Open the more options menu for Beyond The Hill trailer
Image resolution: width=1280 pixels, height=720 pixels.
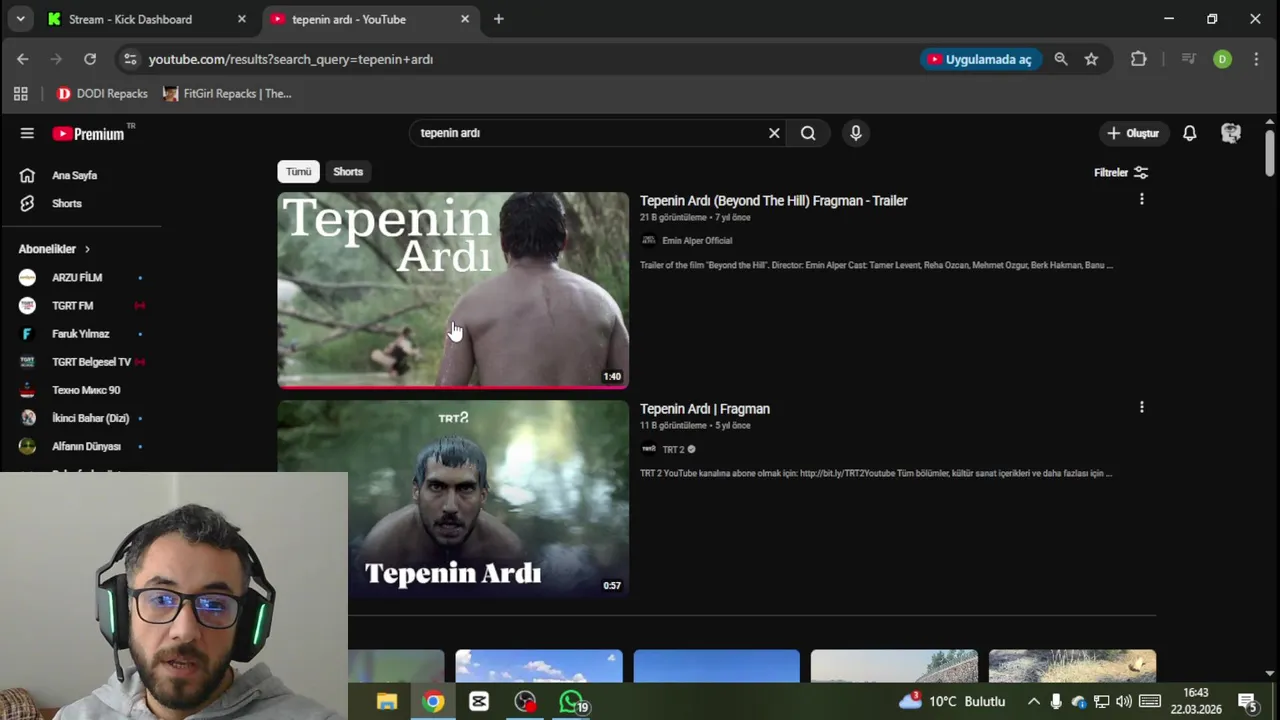1141,200
